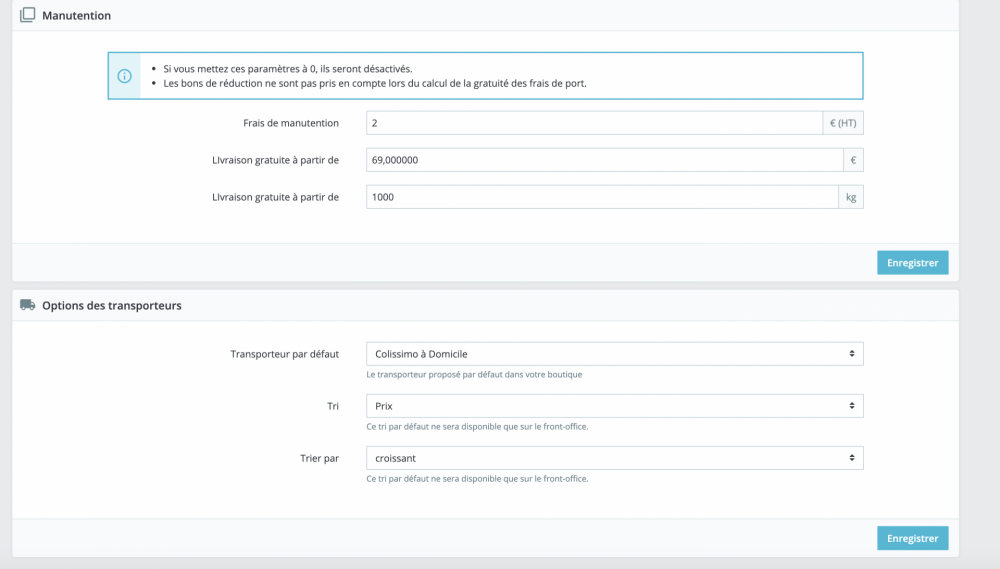Open the Transporteur par défaut dropdown
The width and height of the screenshot is (1000, 569).
(x=614, y=354)
